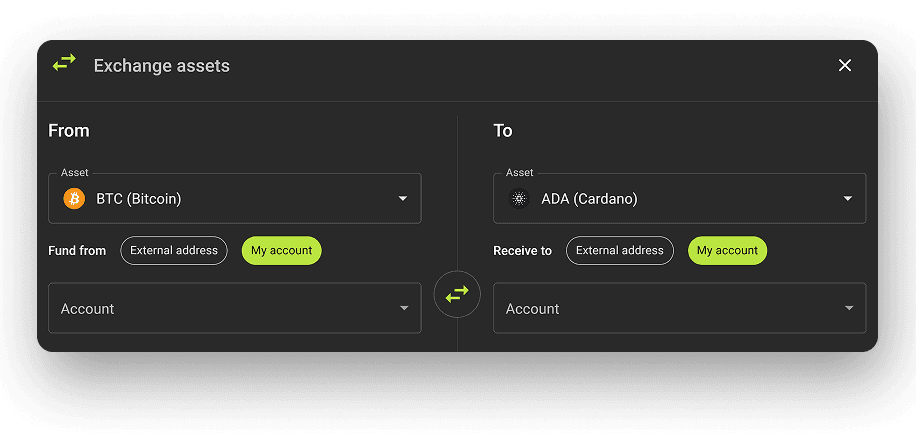The width and height of the screenshot is (916, 446).
Task: Click the Receive to label
Action: [522, 251]
